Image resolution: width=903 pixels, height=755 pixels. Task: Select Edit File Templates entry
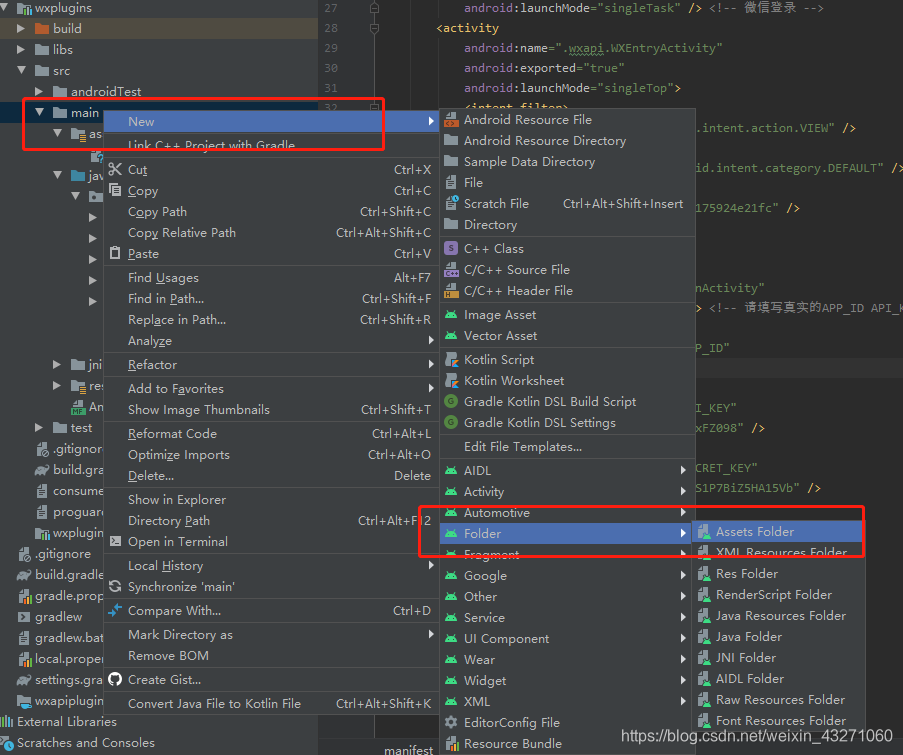pos(567,446)
